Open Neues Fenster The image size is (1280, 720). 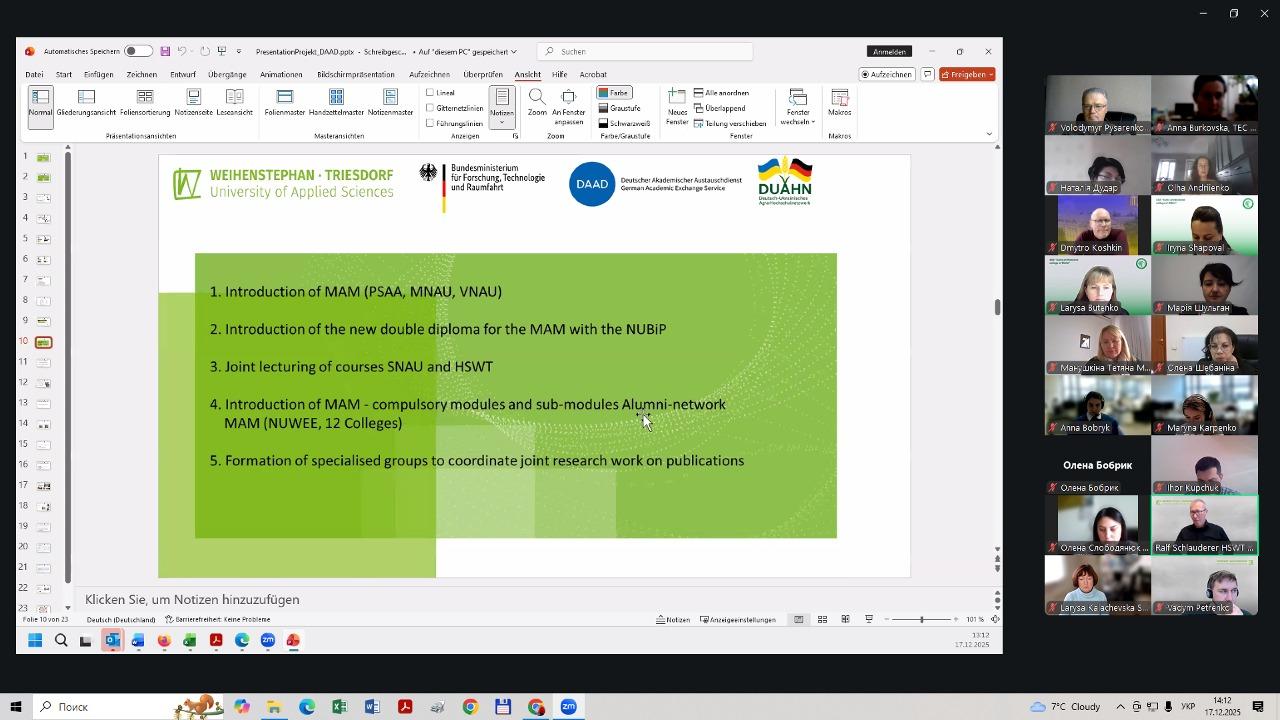[677, 104]
